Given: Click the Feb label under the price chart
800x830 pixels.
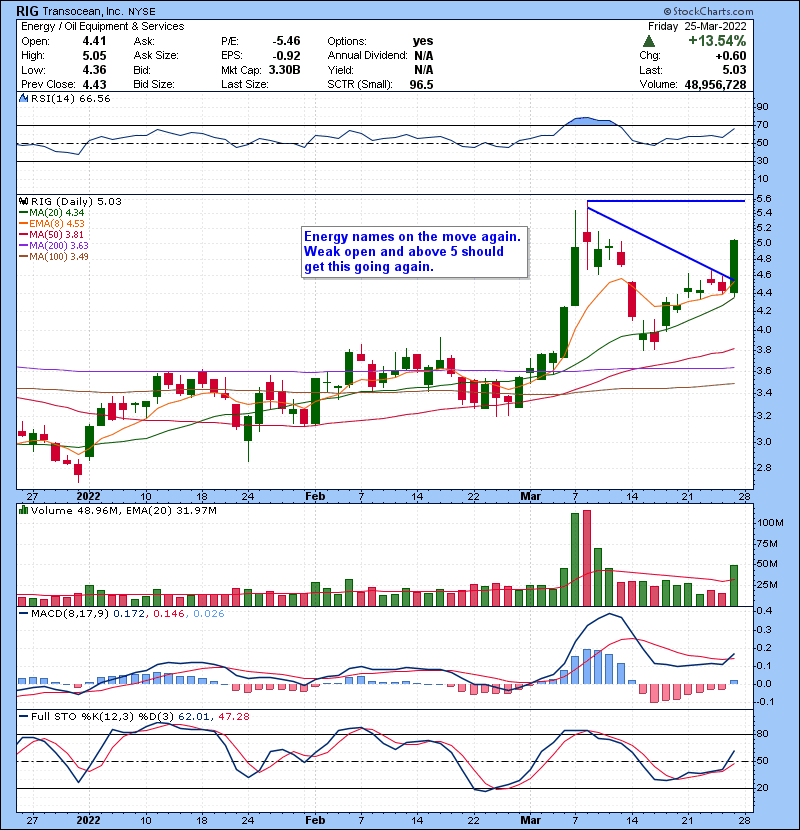Looking at the screenshot, I should point(315,497).
